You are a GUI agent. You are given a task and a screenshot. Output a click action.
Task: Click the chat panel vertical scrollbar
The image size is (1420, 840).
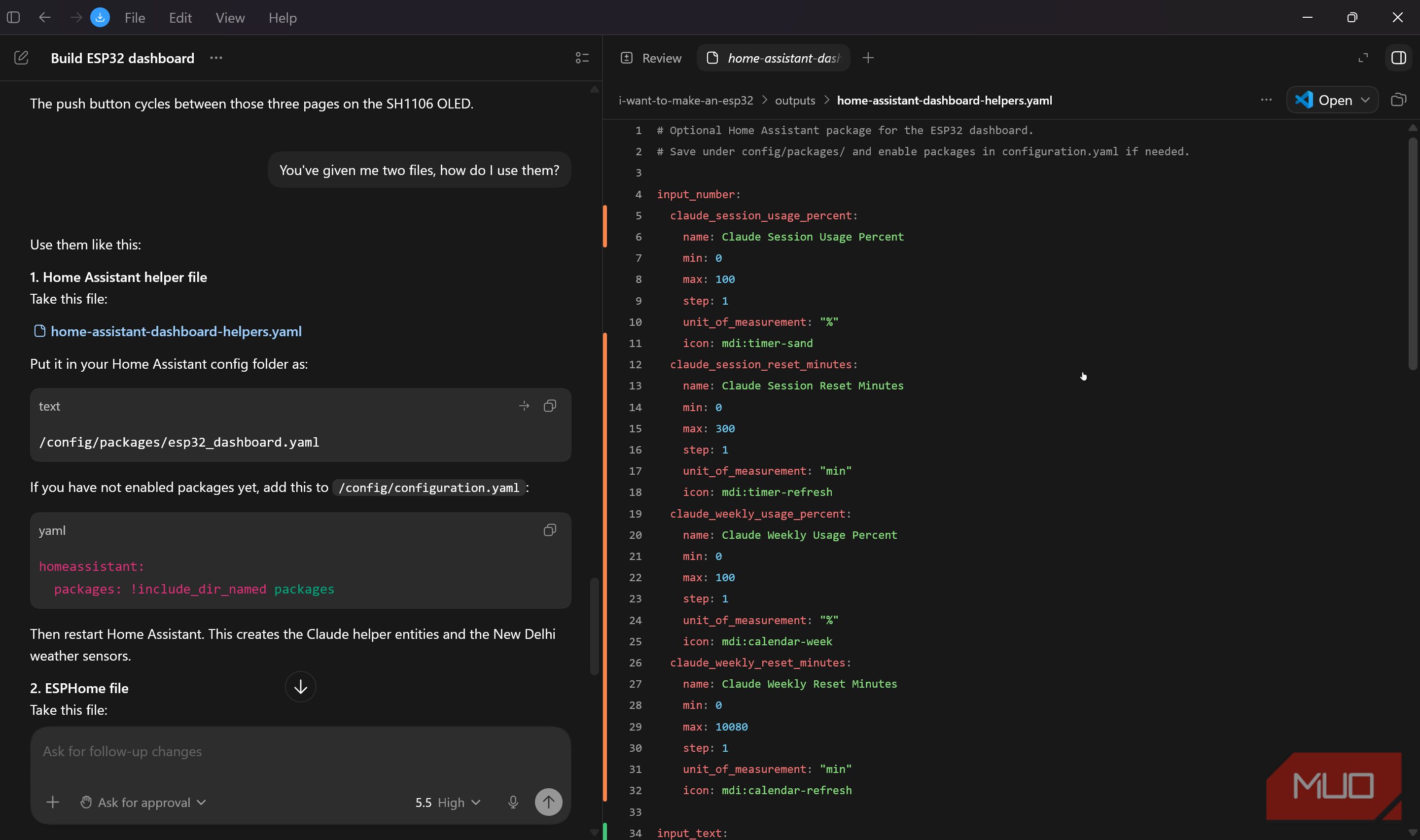[594, 626]
